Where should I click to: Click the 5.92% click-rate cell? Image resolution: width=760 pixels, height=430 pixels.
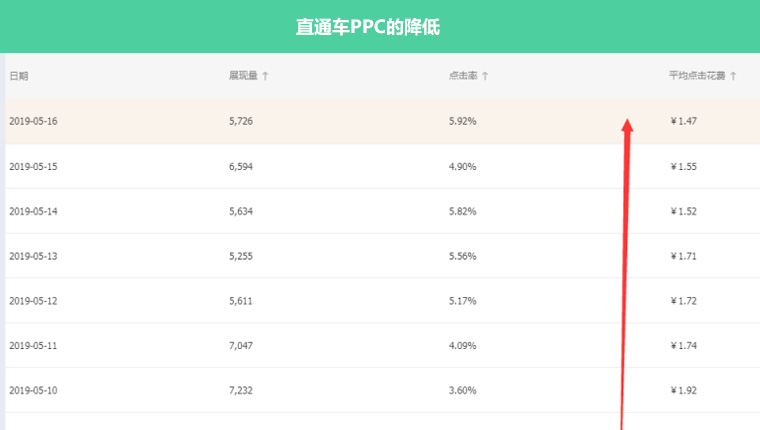462,121
